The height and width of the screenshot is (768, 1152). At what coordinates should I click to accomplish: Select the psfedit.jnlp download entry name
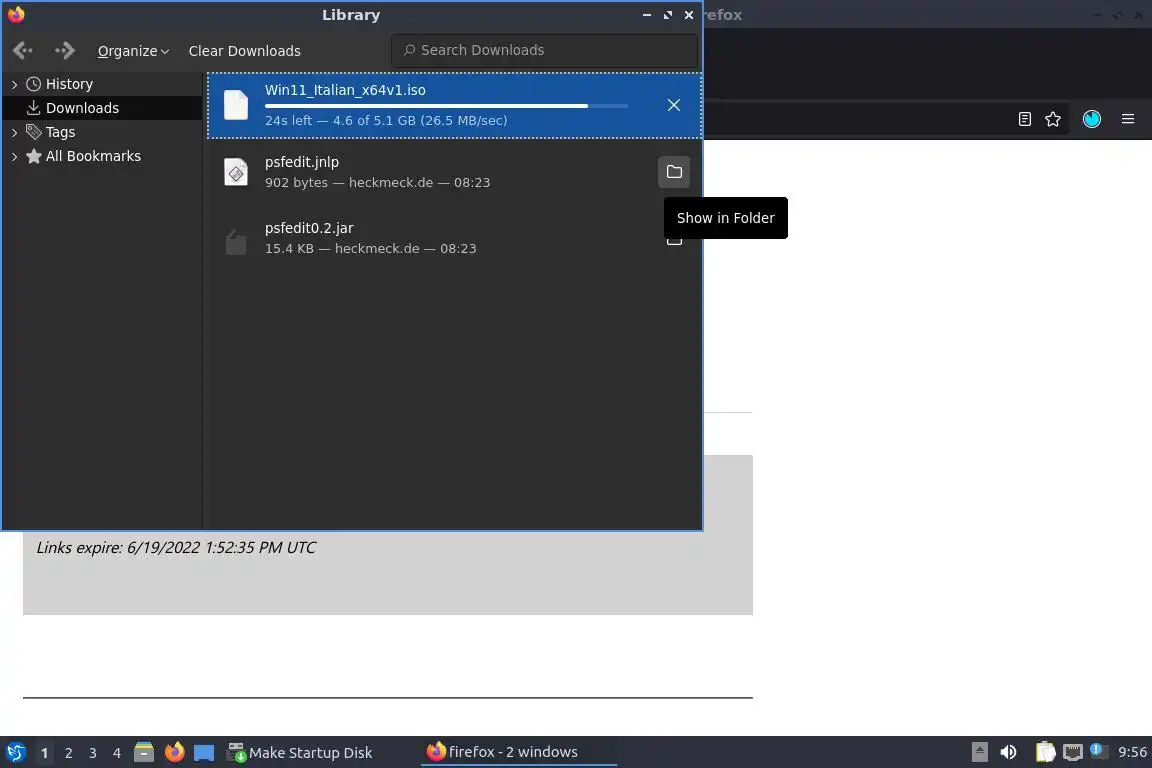point(302,162)
